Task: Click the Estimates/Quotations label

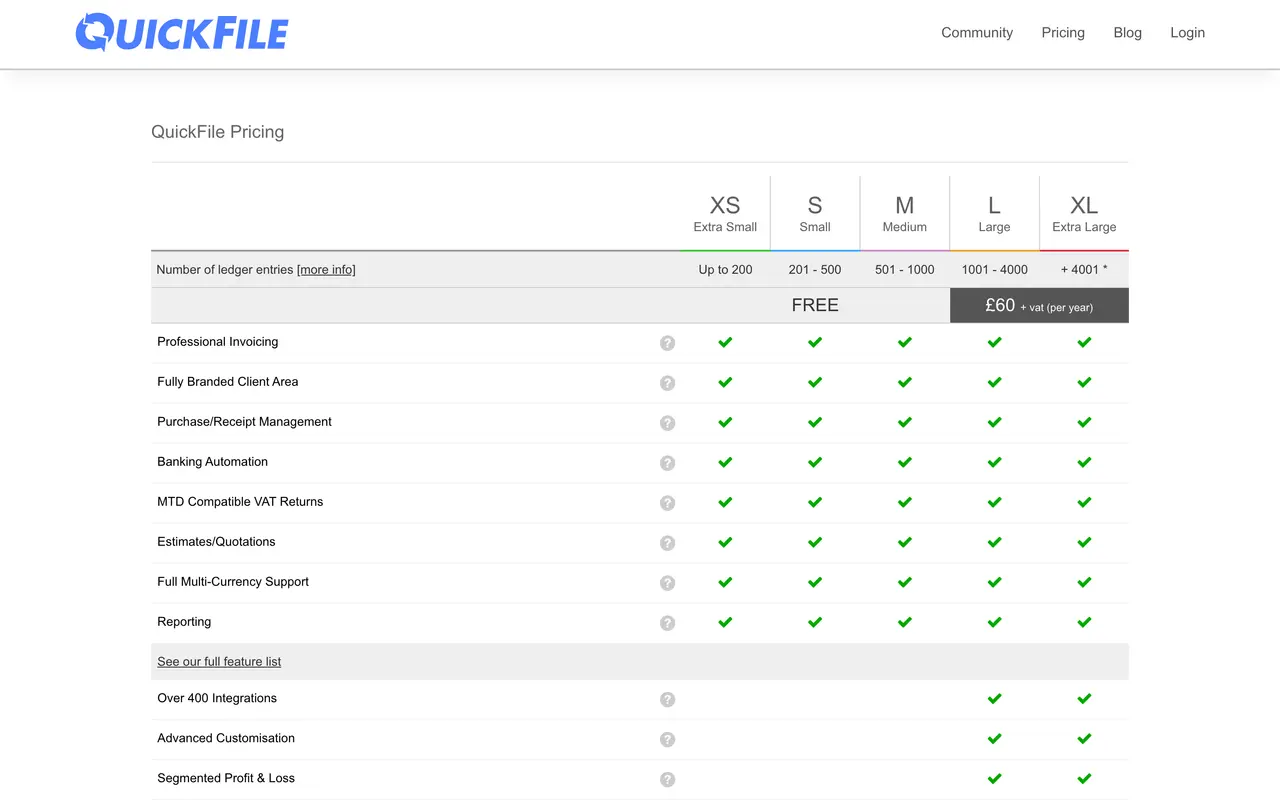Action: point(216,542)
